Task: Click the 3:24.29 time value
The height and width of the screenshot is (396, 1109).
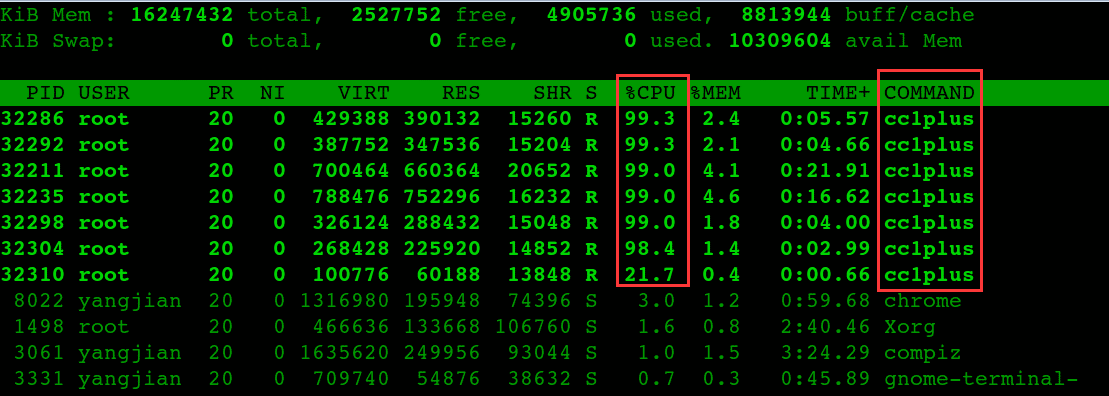Action: tap(825, 353)
